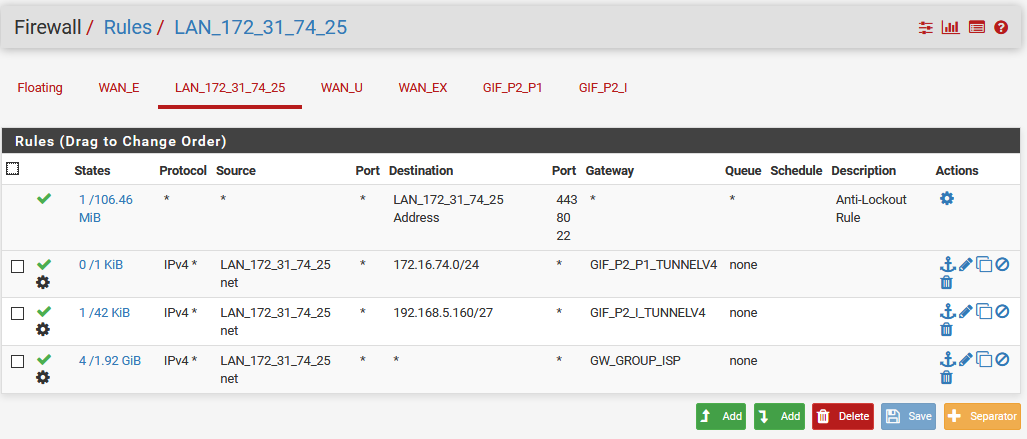
Task: Open the GIF_P2_P1 tab
Action: tap(512, 88)
